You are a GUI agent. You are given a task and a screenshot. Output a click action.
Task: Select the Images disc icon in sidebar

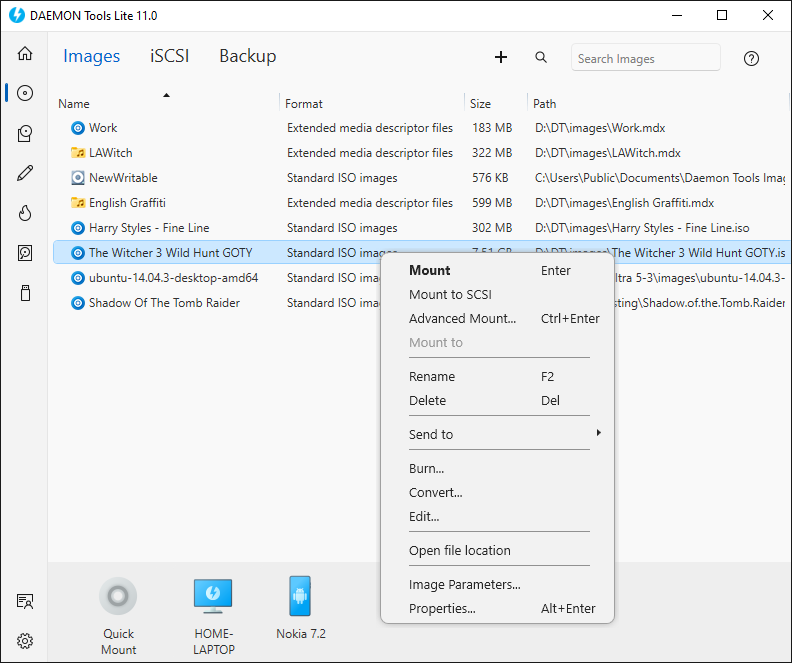25,93
